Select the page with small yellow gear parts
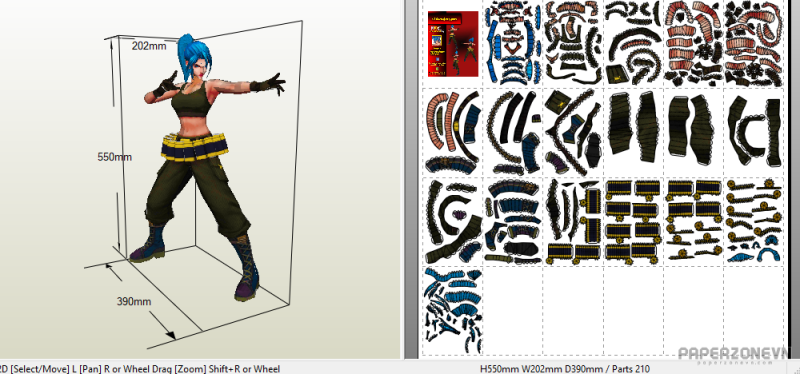Screen dimensions: 800x374 [x=753, y=221]
